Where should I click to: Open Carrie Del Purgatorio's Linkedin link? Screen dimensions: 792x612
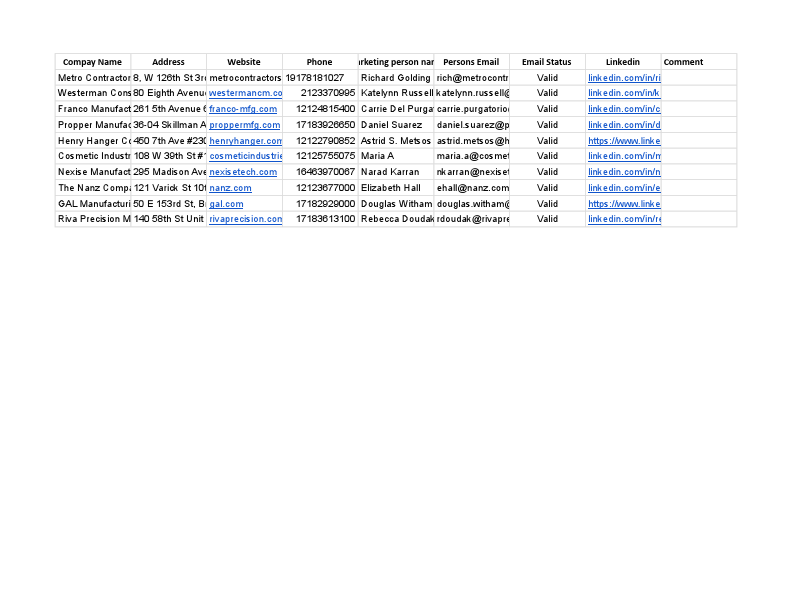coord(624,109)
